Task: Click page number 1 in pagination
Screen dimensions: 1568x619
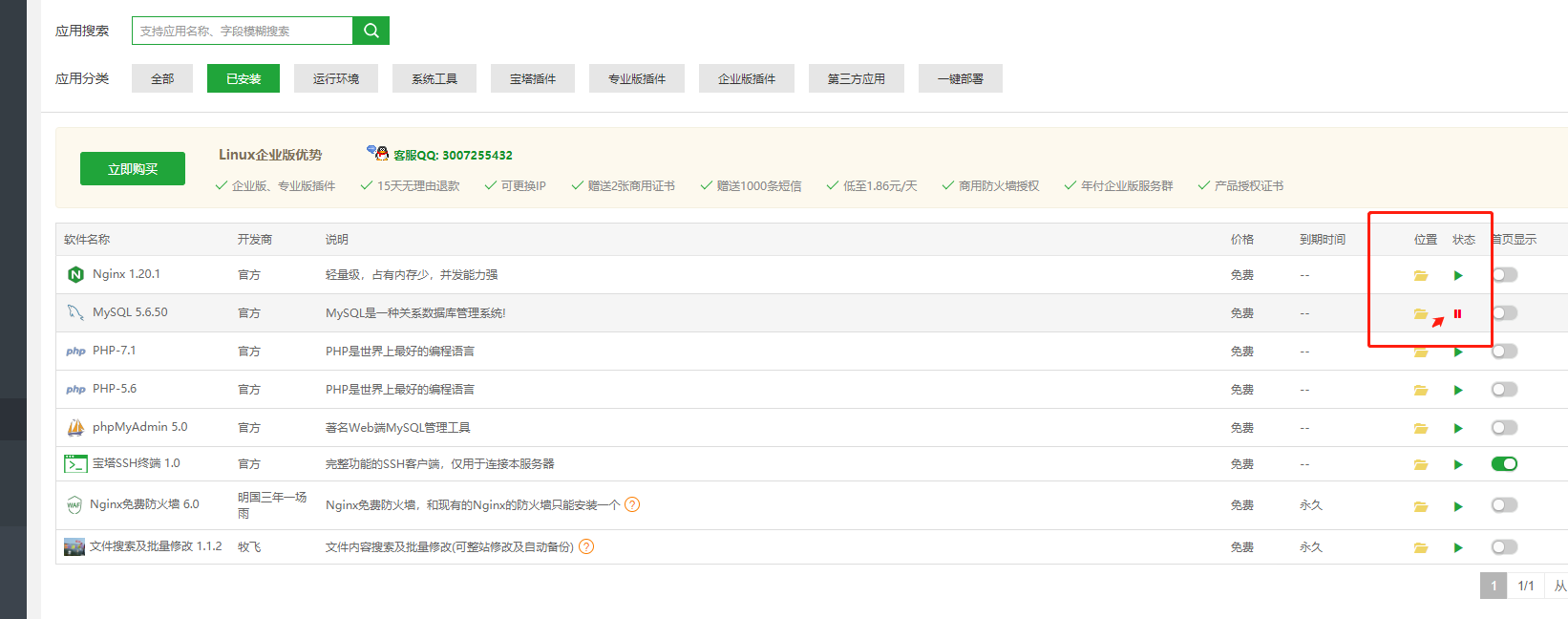Action: [1494, 586]
